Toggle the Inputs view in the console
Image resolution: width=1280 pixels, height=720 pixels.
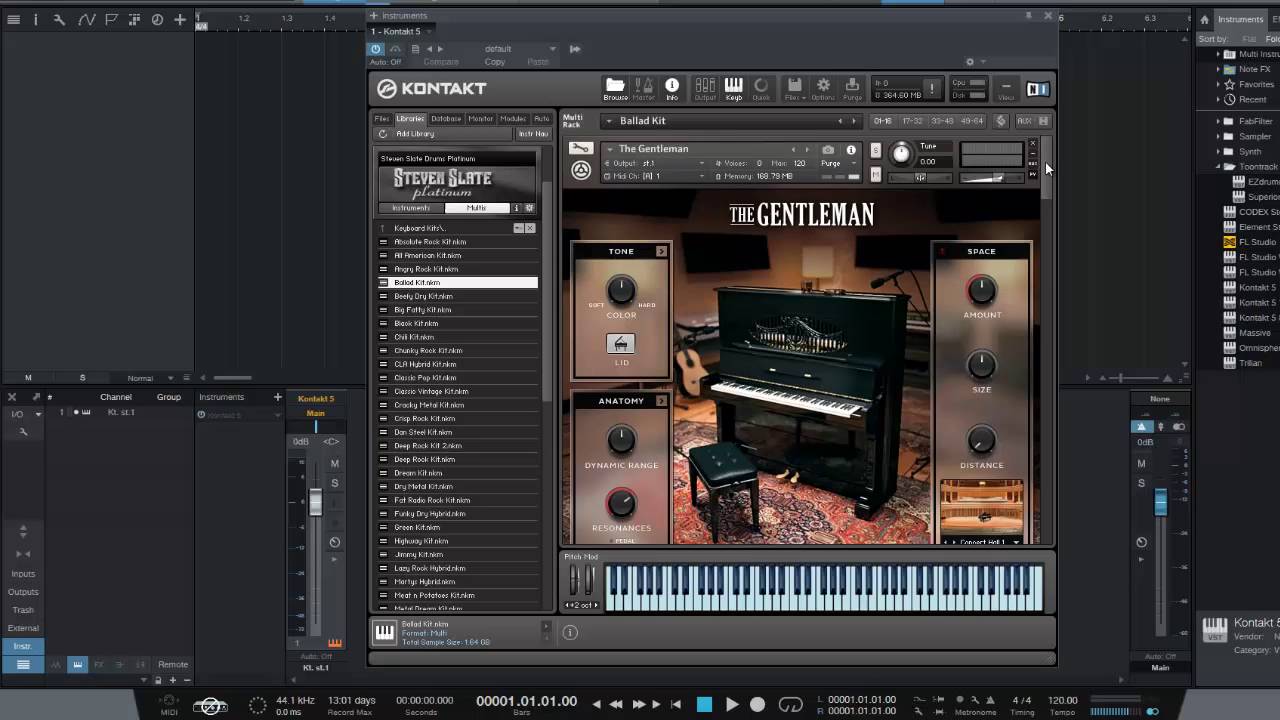point(22,574)
